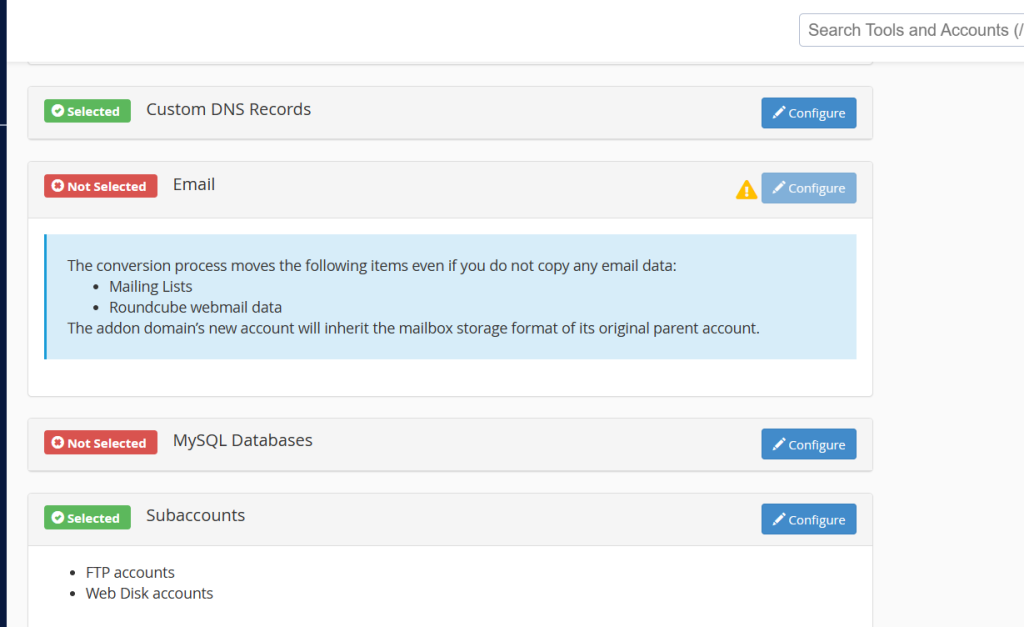Click pencil icon on MySQL Databases Configure
Viewport: 1024px width, 627px height.
pos(778,444)
